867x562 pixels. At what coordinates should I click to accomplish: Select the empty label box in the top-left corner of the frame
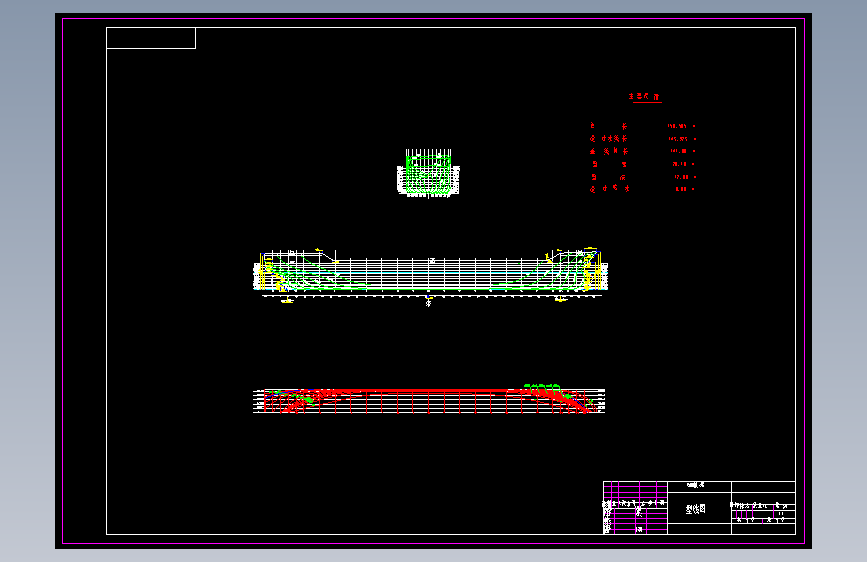tap(151, 38)
